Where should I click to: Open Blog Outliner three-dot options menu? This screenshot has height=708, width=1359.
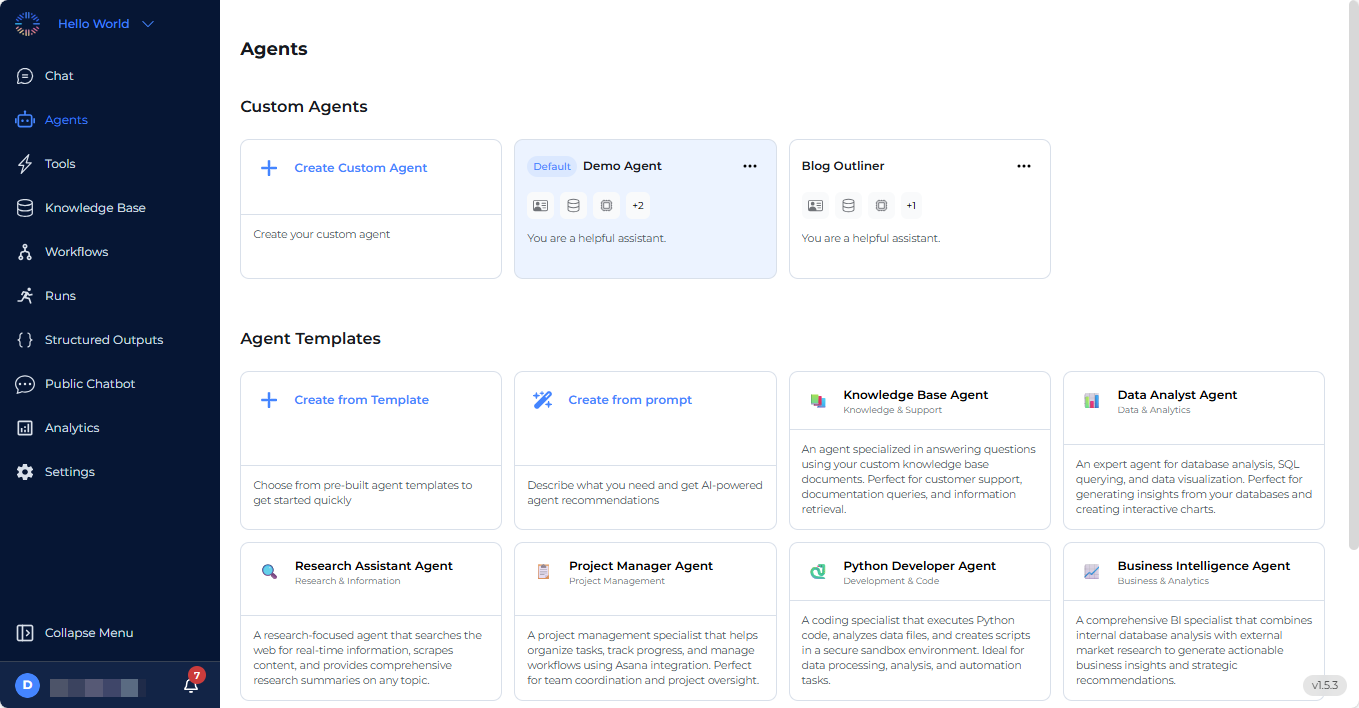pyautogui.click(x=1024, y=166)
